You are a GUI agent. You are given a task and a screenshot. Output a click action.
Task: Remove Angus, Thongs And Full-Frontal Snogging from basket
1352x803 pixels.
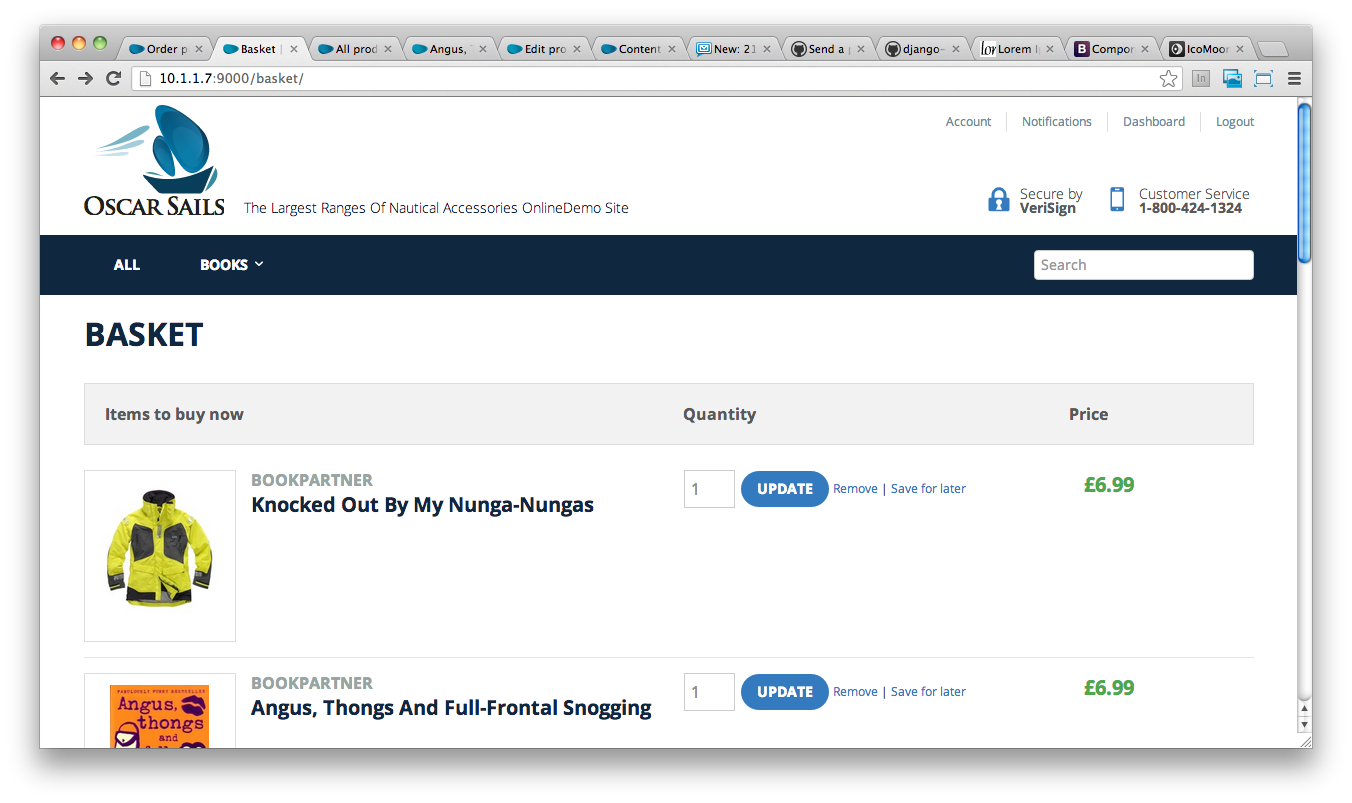(855, 692)
